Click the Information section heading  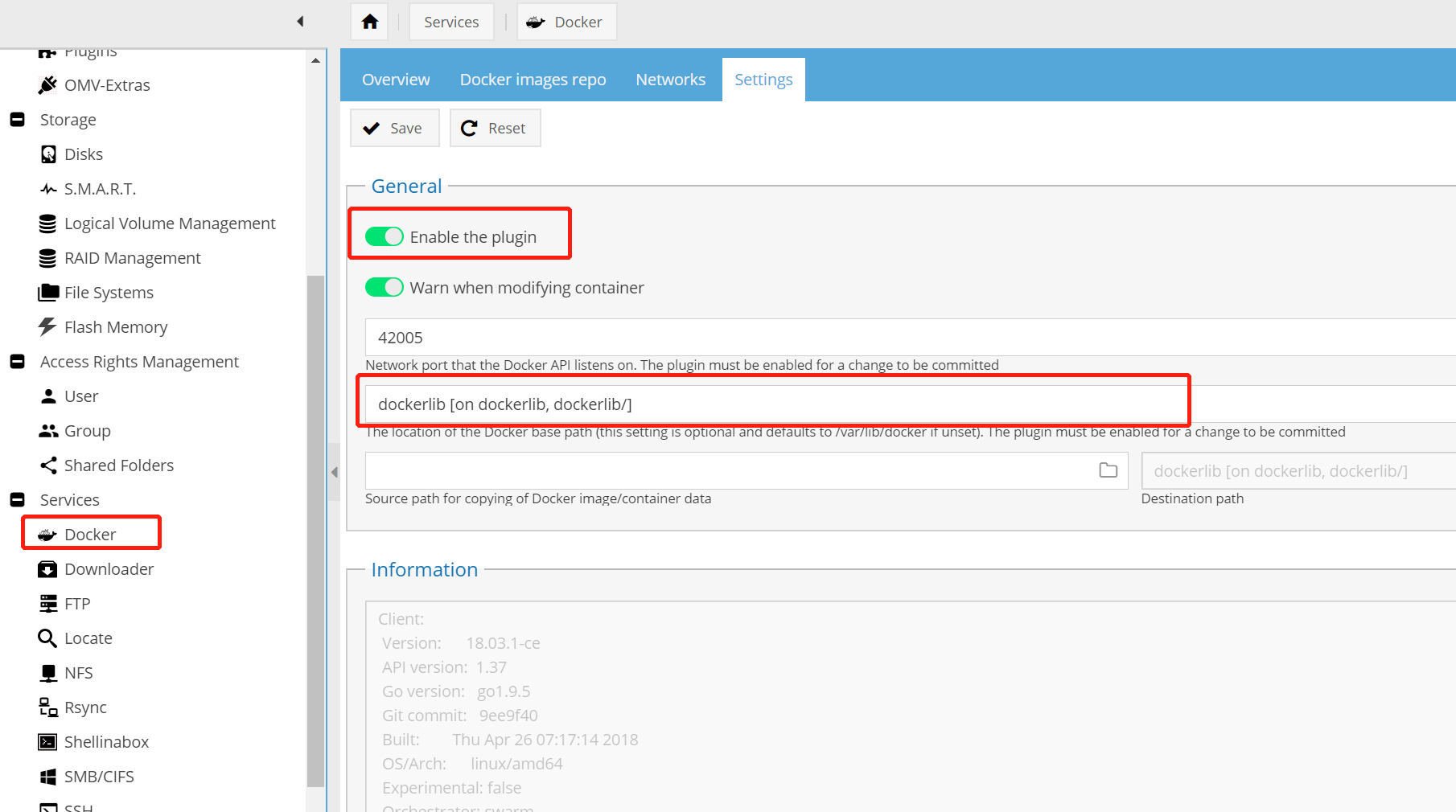click(x=424, y=569)
